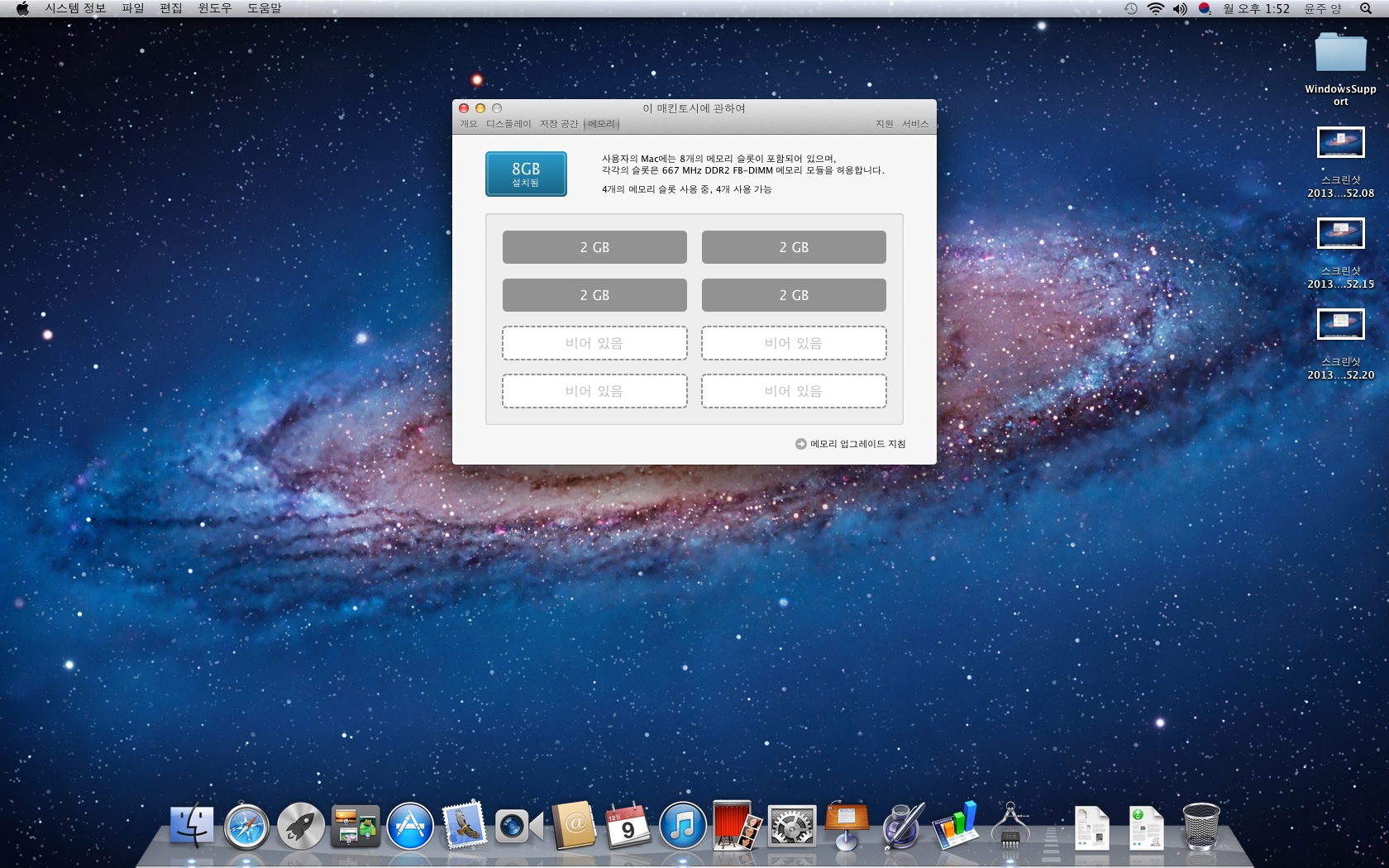
Task: Click the 메모리 업그레이드 지침 link
Action: pos(857,444)
